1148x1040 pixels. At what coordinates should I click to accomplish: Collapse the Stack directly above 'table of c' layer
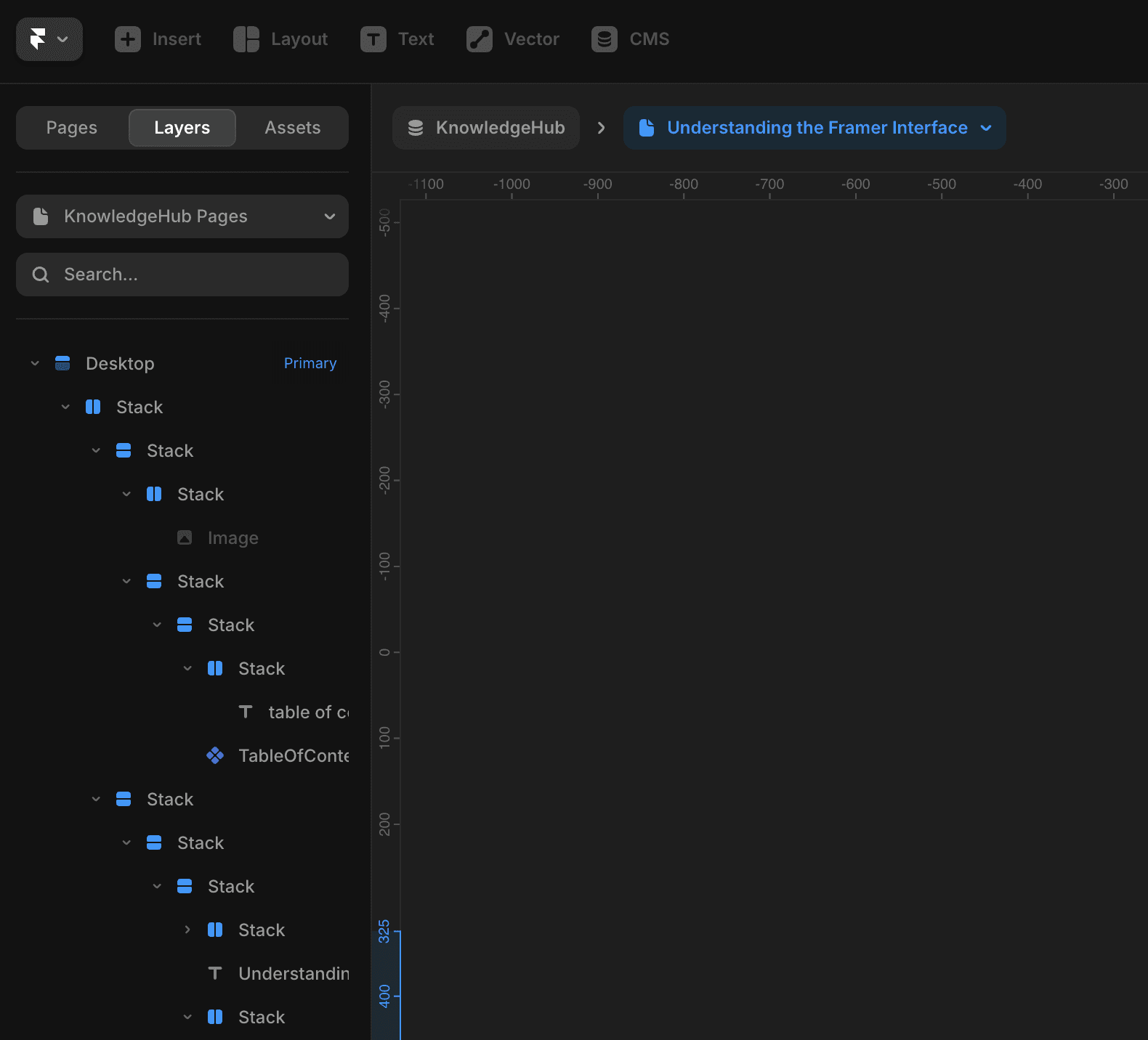tap(187, 668)
